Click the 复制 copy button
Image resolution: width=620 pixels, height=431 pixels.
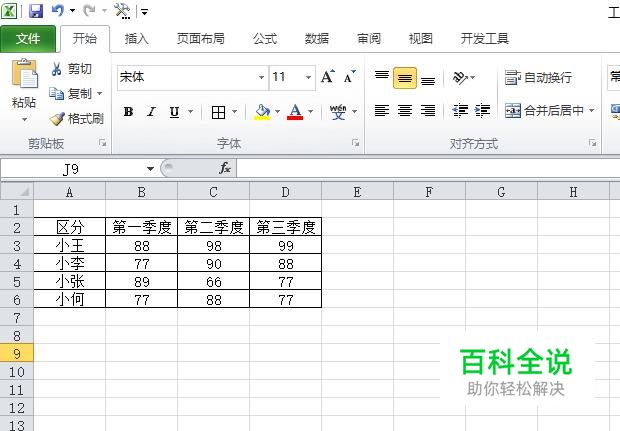click(x=70, y=94)
